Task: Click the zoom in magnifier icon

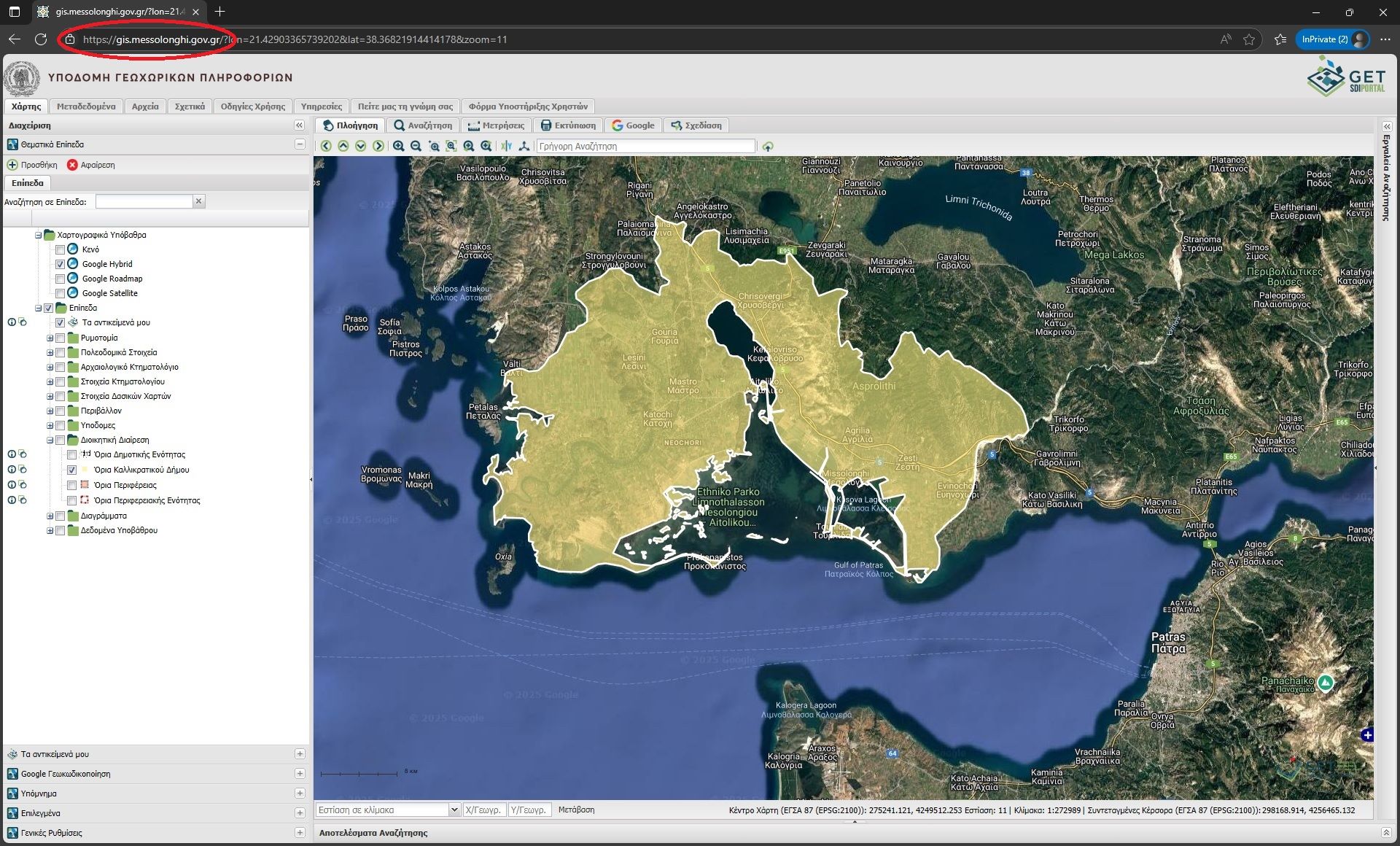Action: tap(398, 146)
